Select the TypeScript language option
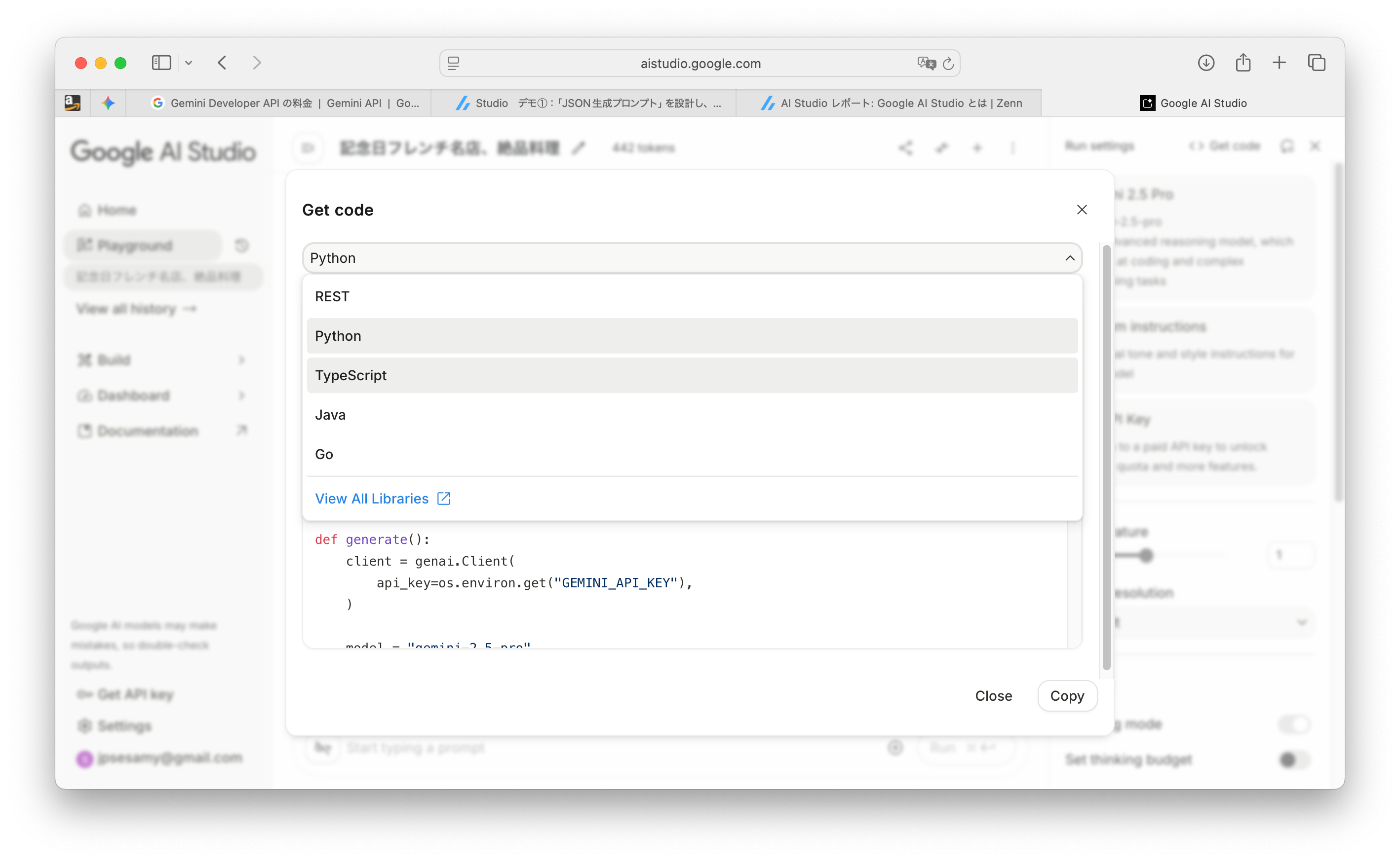1400x862 pixels. click(692, 375)
